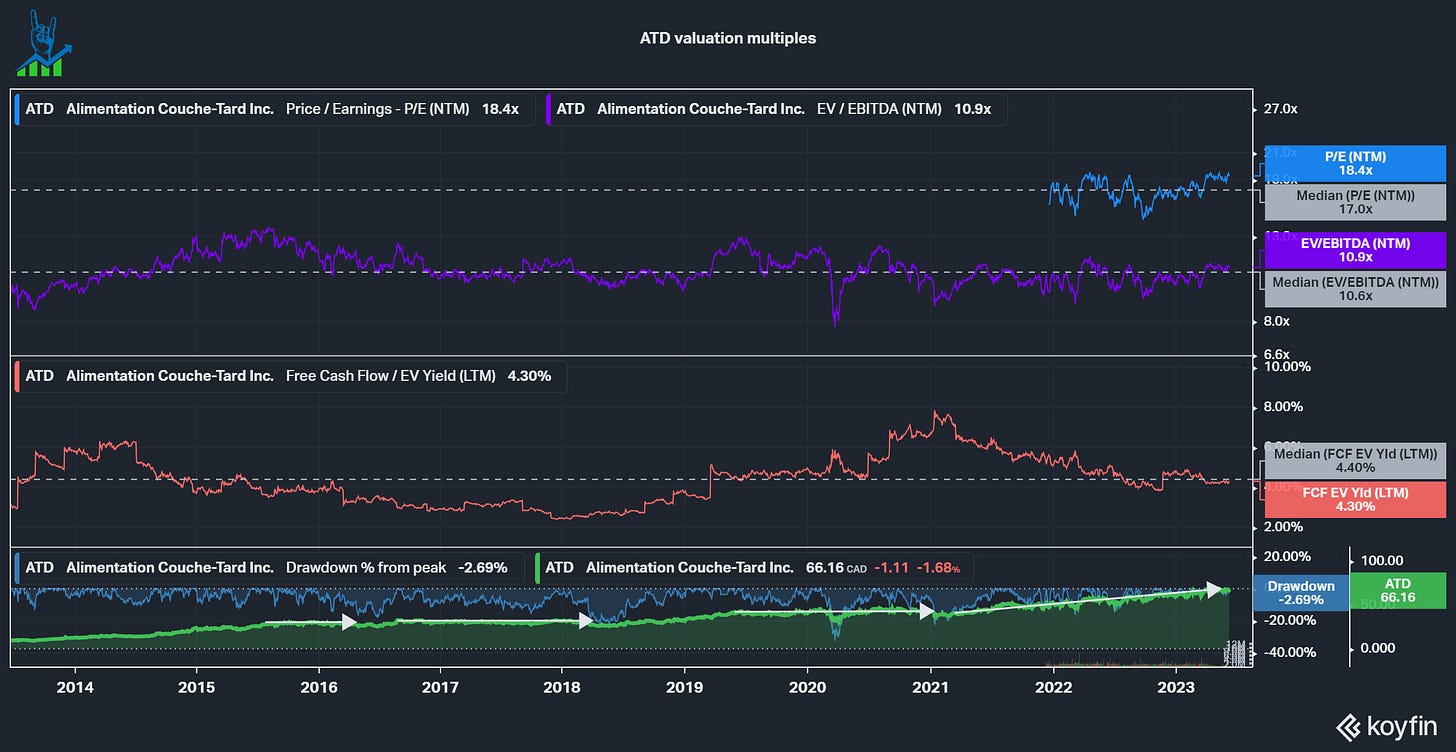Click the Median (P/E (NTM)) 17.0x axis label

[1355, 202]
